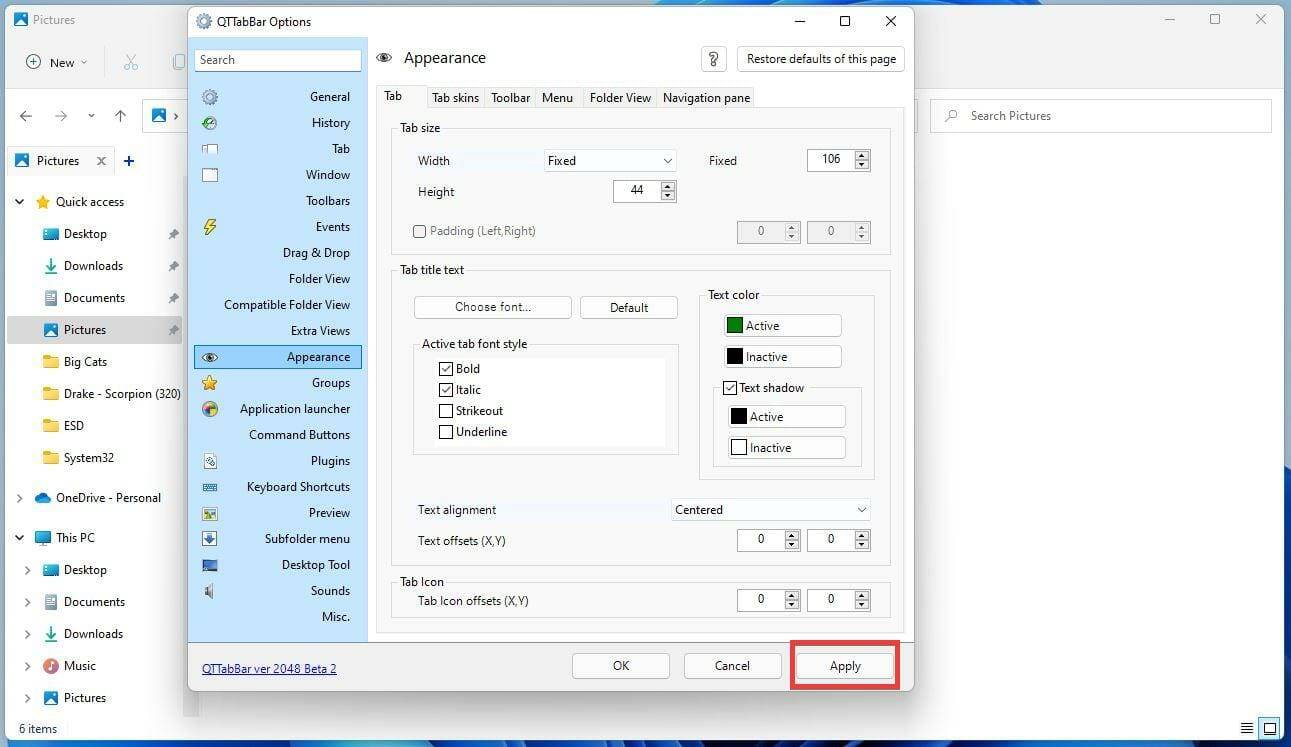
Task: Click the Keyboard Shortcuts keyboard icon
Action: tap(210, 487)
